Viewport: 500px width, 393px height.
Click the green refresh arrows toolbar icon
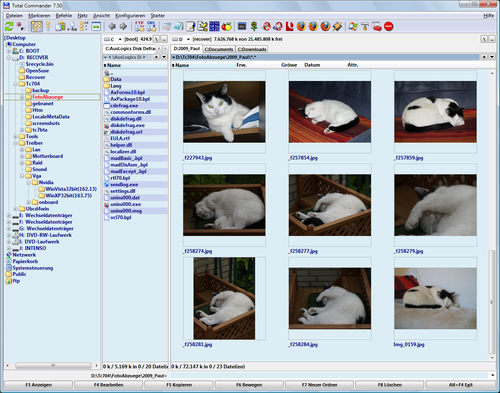click(9, 26)
